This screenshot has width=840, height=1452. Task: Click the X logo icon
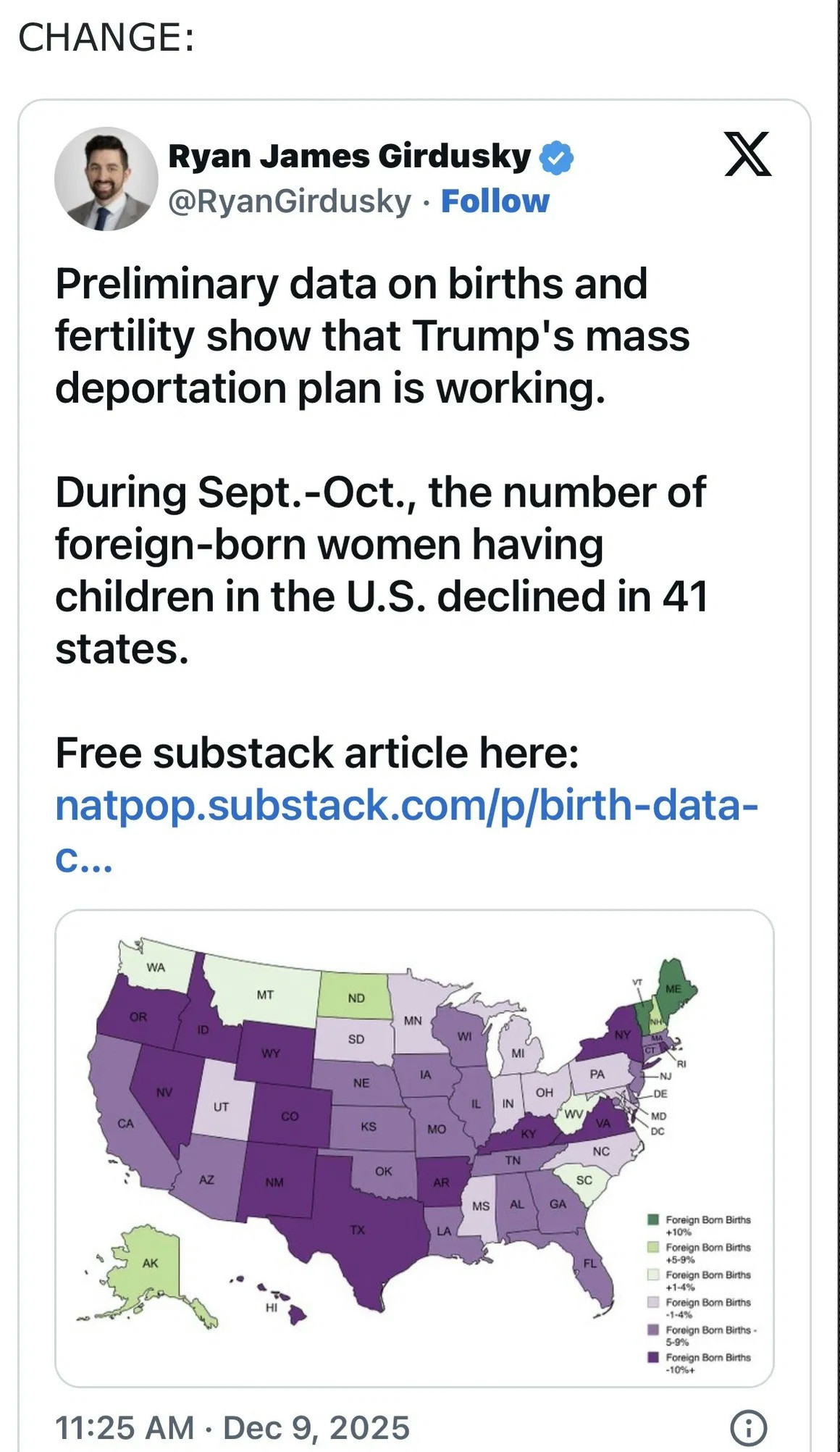[748, 154]
